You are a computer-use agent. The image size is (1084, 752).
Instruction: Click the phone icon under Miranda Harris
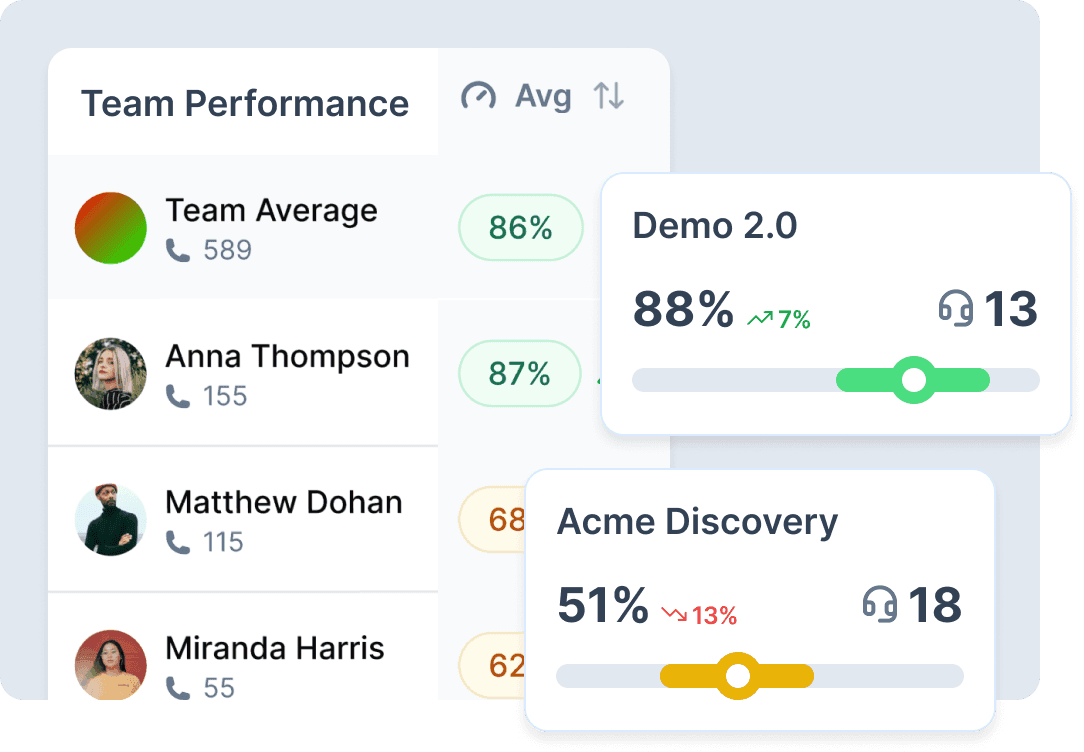coord(179,690)
